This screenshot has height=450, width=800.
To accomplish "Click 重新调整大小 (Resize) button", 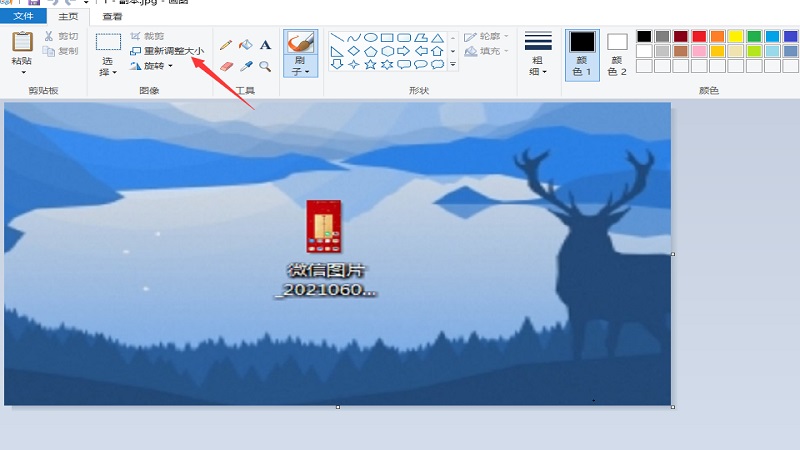I will coord(166,51).
